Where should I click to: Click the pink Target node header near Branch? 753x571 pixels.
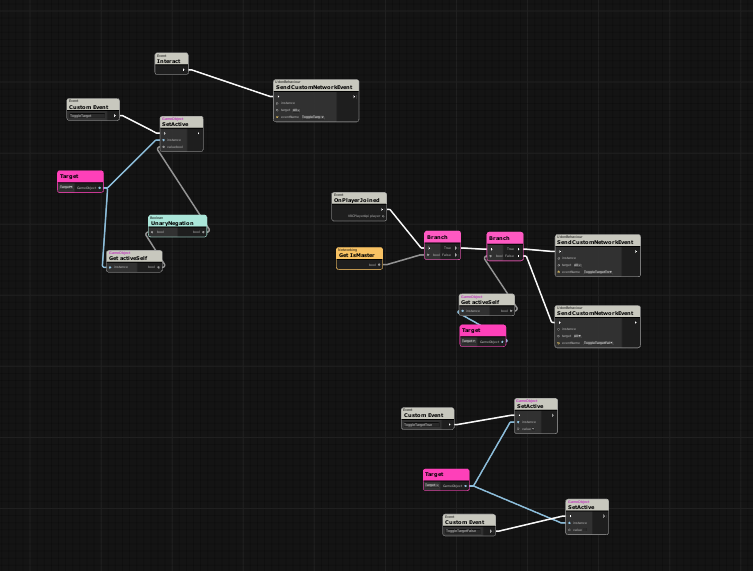point(483,330)
